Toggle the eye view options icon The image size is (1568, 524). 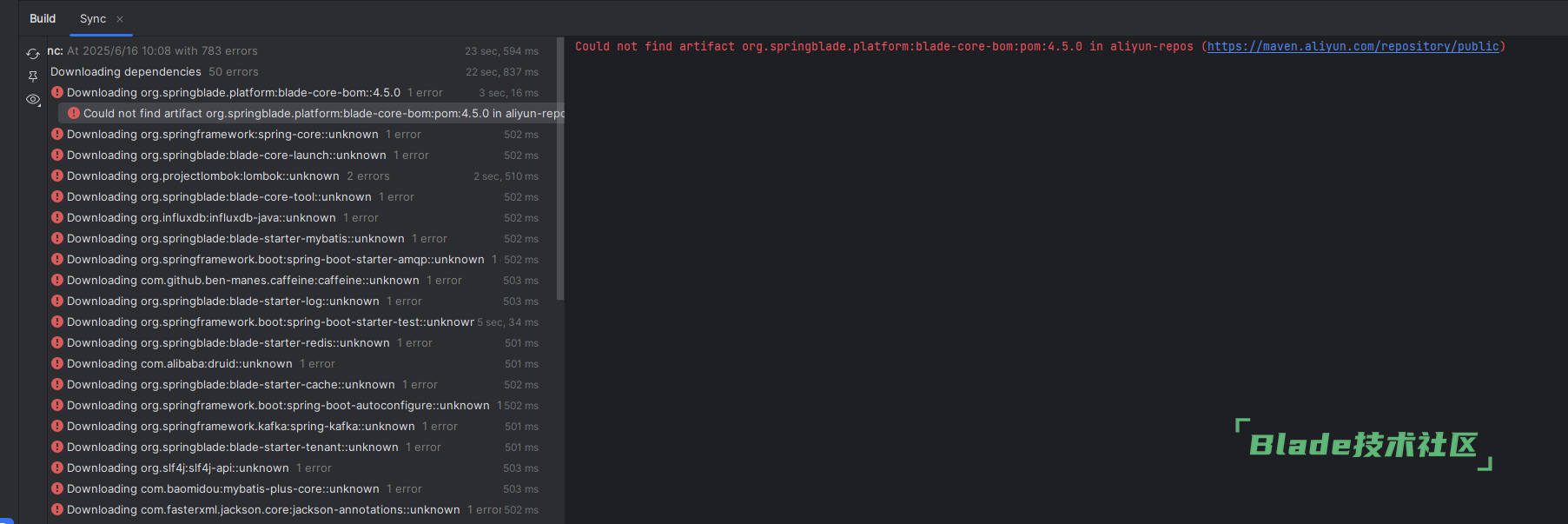[x=33, y=99]
